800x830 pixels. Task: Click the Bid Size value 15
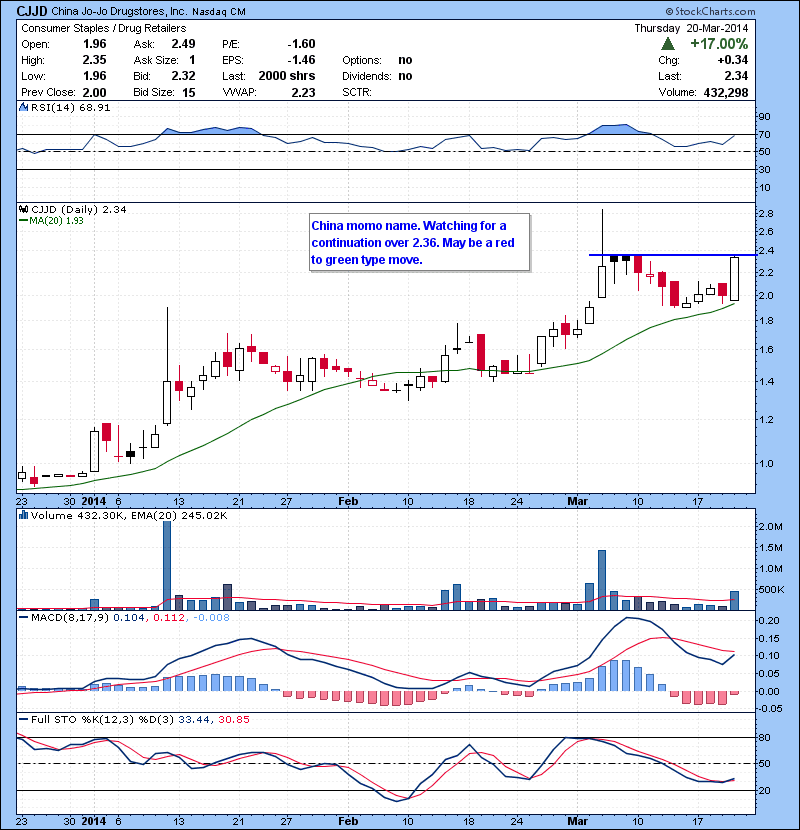pyautogui.click(x=188, y=92)
